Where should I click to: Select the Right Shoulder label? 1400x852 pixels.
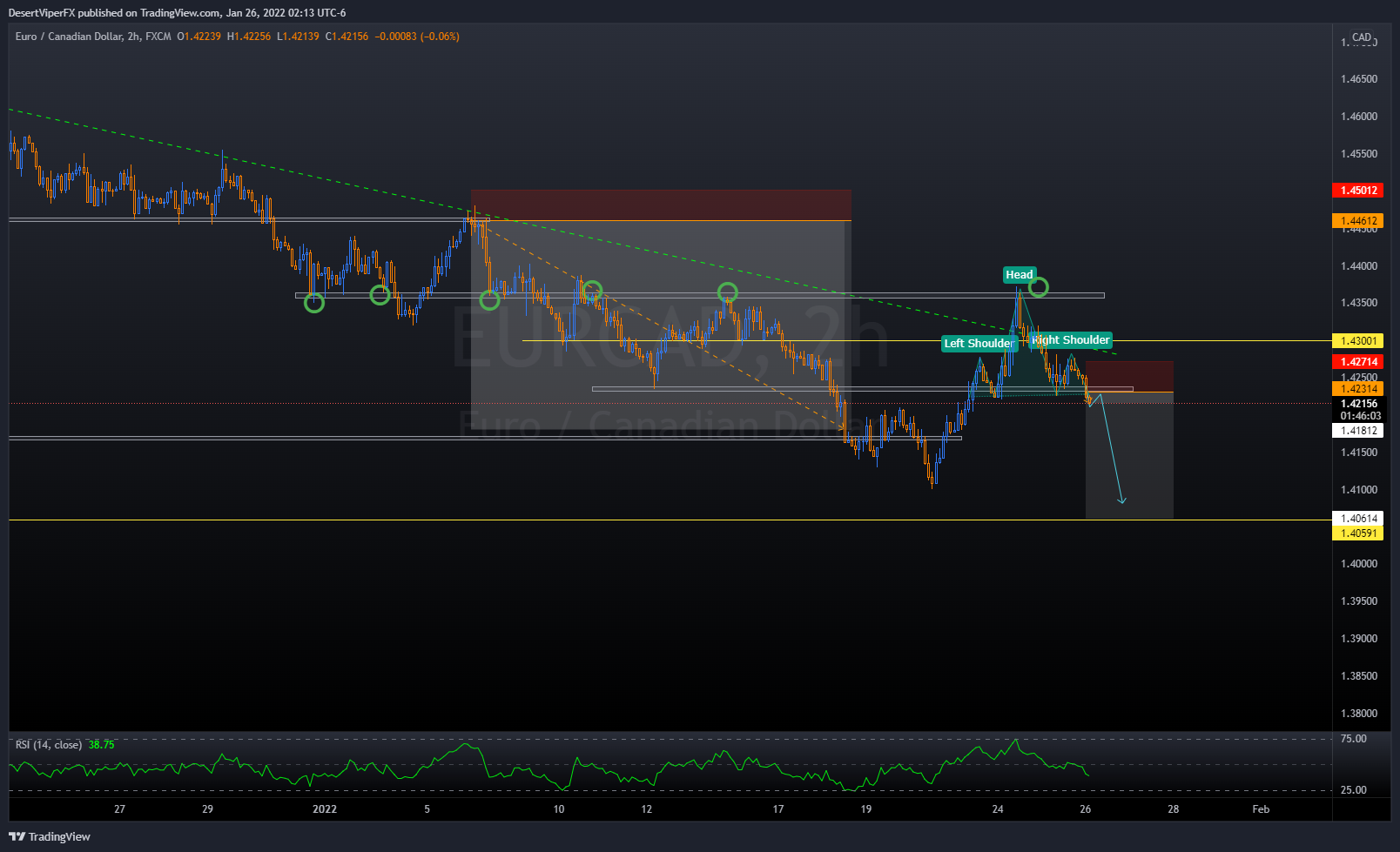point(1070,340)
